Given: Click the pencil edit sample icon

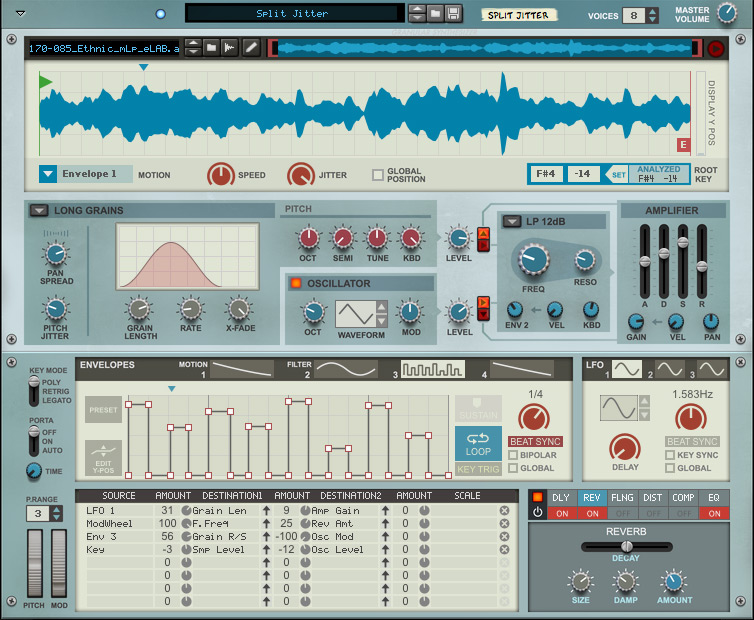Looking at the screenshot, I should (x=251, y=48).
